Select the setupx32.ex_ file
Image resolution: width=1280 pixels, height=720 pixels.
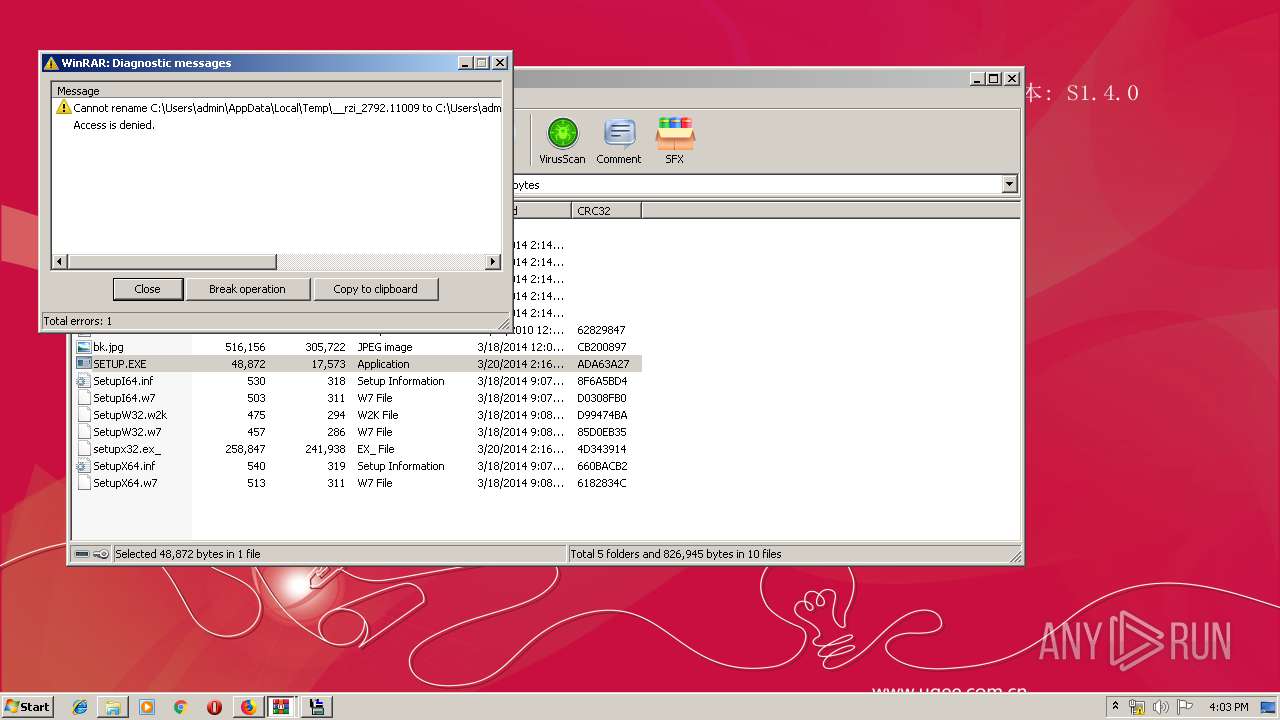(358, 449)
